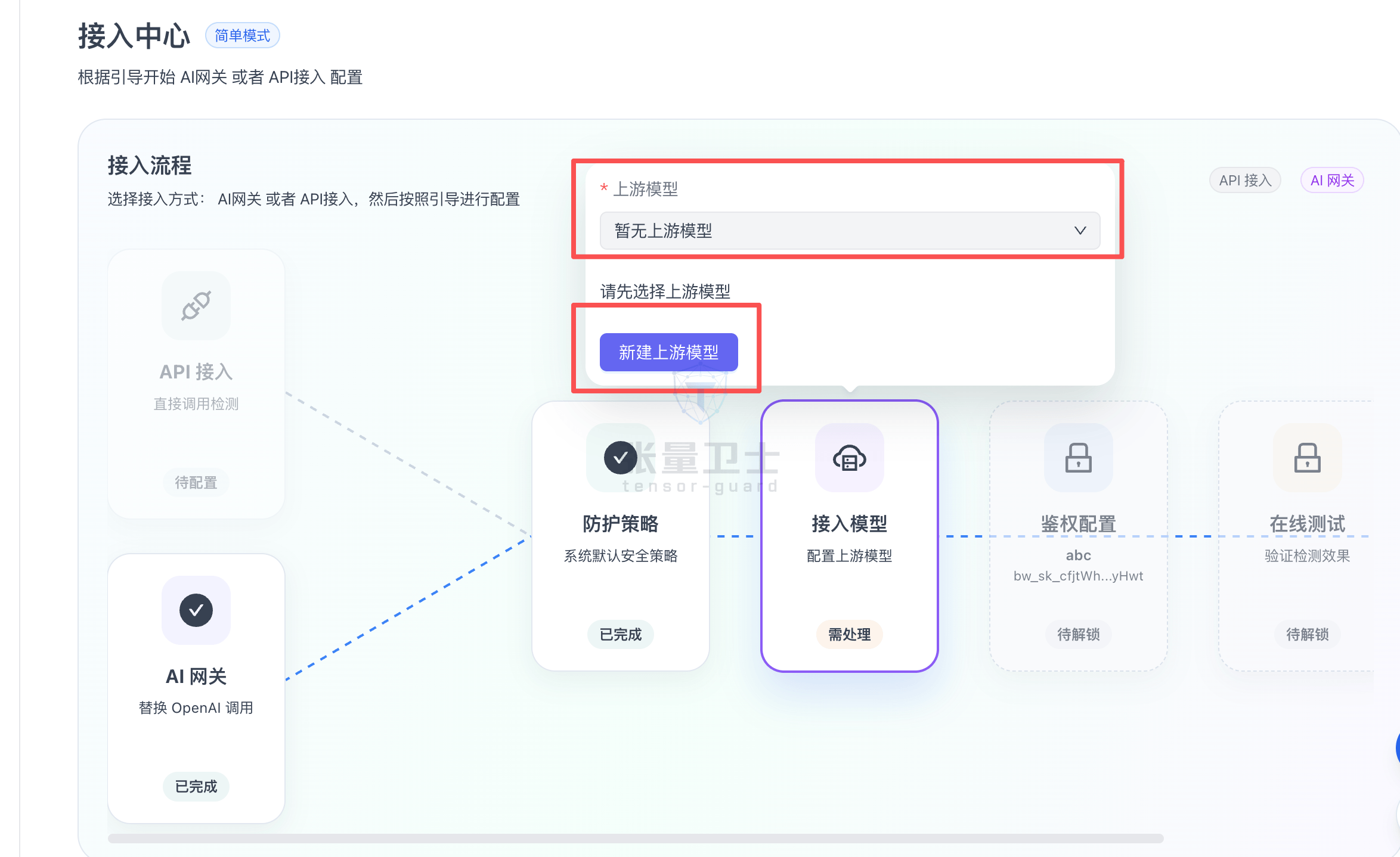Click the 已完成 status on AI 网关 card

[196, 787]
